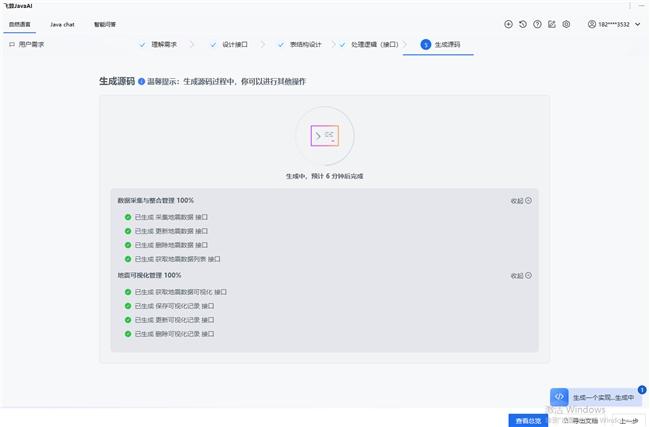Click the 已生成 删除地震数据 接口 row

point(167,245)
